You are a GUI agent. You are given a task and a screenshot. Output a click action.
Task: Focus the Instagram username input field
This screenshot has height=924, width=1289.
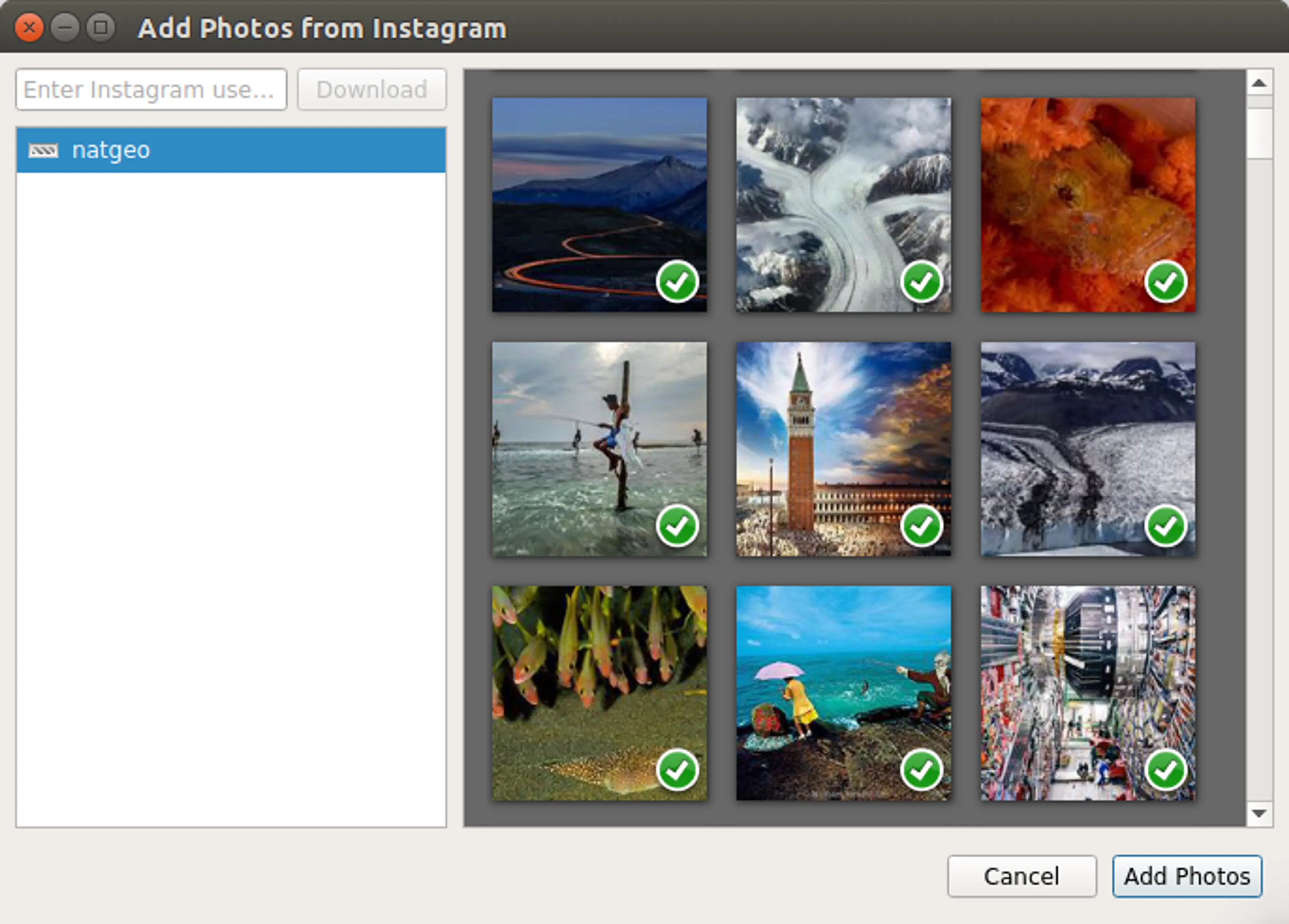click(151, 90)
